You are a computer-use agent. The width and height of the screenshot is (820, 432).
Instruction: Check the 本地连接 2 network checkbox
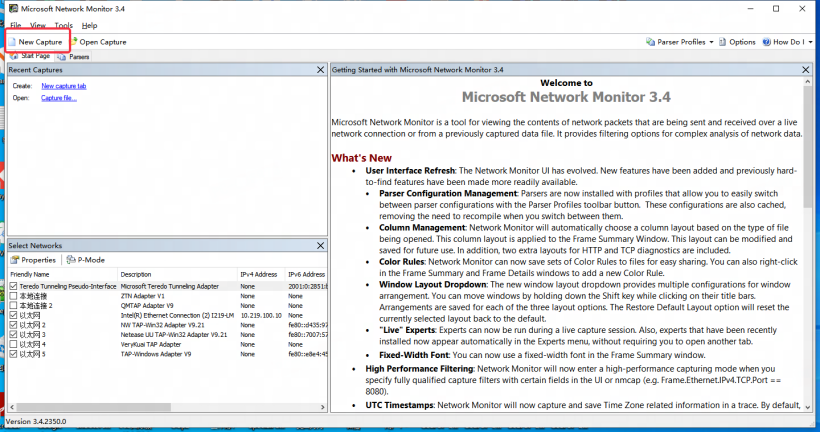(x=14, y=305)
